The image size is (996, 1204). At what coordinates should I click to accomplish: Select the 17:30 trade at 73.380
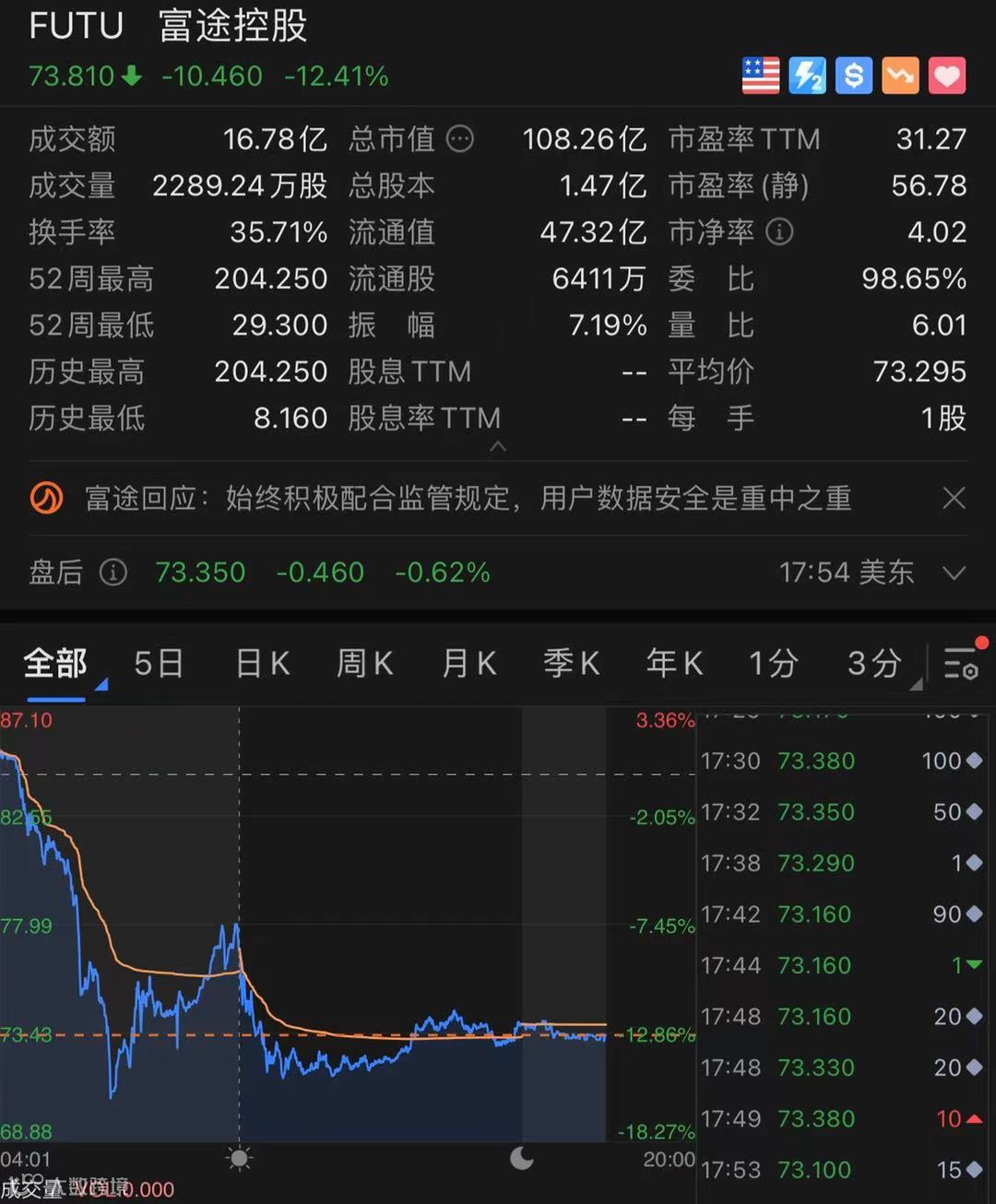pos(841,761)
